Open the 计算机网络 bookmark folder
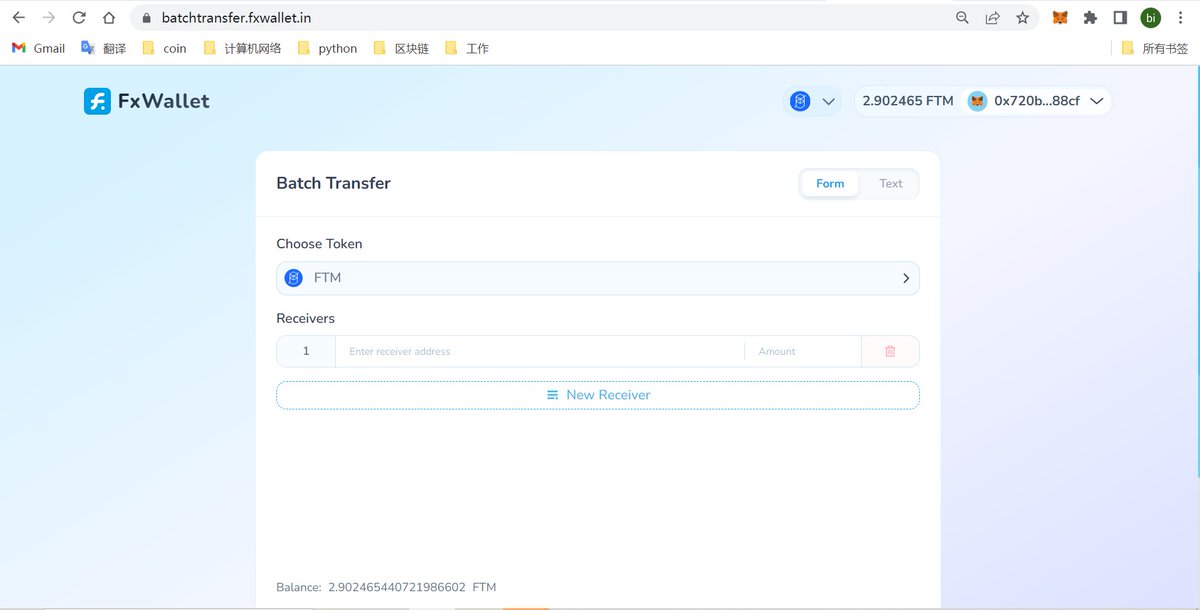The width and height of the screenshot is (1200, 610). tap(241, 48)
